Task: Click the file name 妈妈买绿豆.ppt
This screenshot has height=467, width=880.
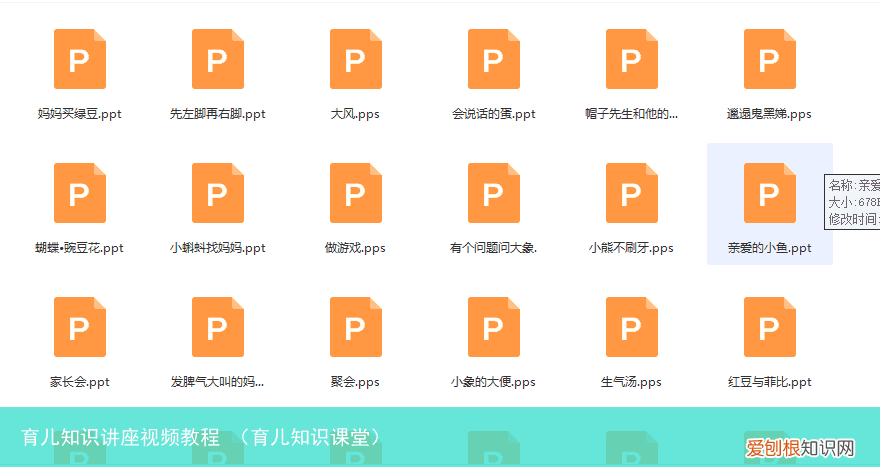Action: (x=80, y=114)
